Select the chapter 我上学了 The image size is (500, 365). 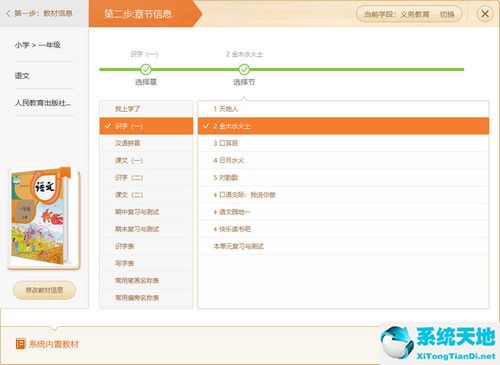pos(146,109)
